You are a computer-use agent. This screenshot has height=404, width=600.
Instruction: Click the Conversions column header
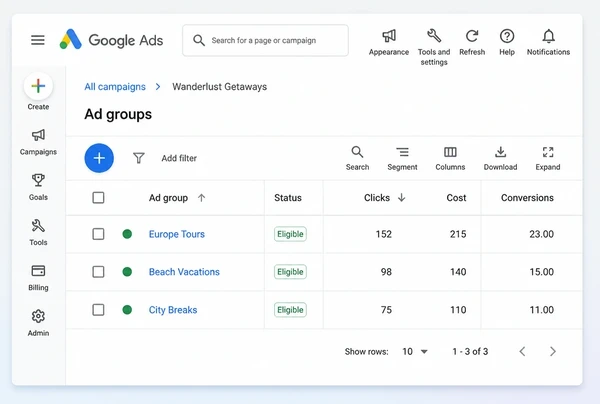527,198
